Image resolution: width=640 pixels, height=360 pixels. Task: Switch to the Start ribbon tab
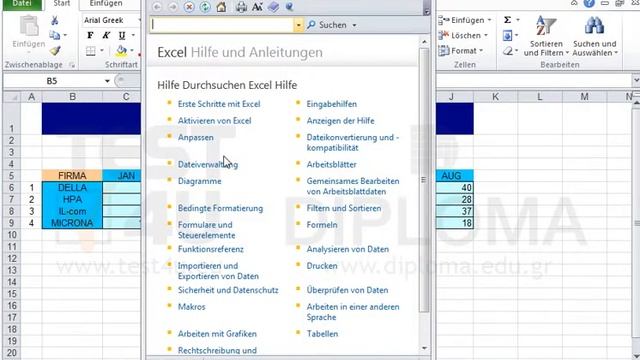pos(61,4)
